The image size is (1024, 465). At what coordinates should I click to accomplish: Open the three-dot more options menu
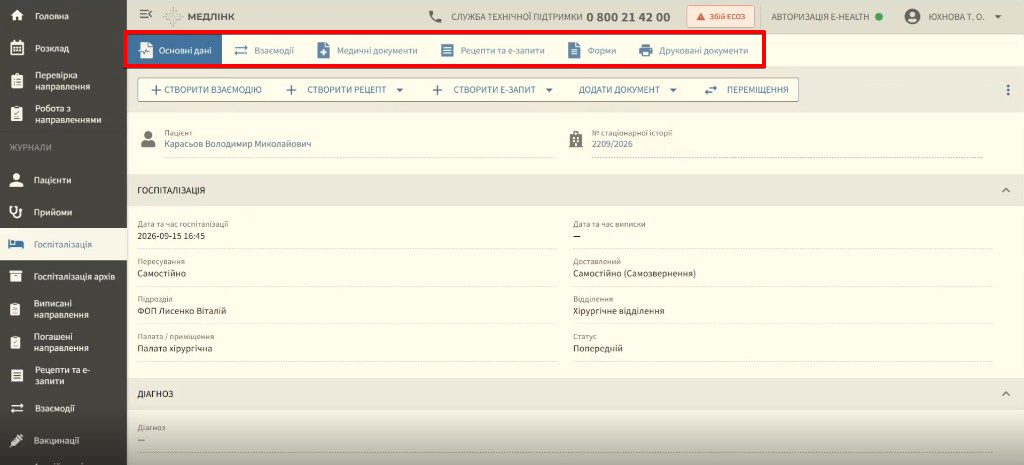1008,90
